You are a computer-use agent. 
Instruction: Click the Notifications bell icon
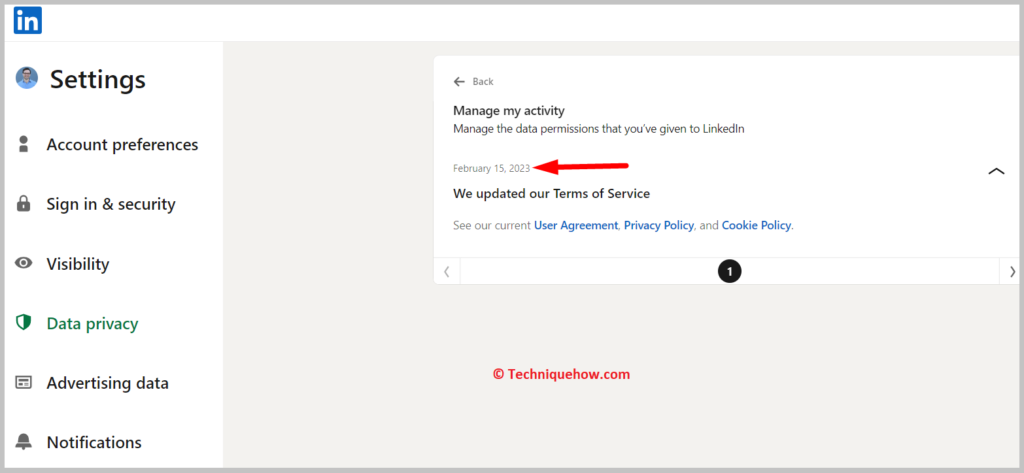pyautogui.click(x=24, y=442)
